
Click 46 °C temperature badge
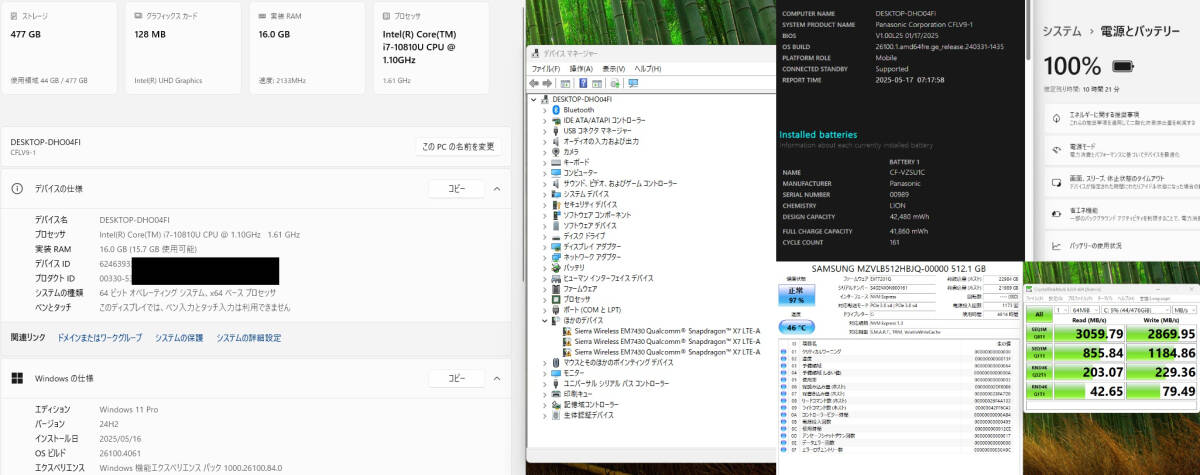coord(796,326)
